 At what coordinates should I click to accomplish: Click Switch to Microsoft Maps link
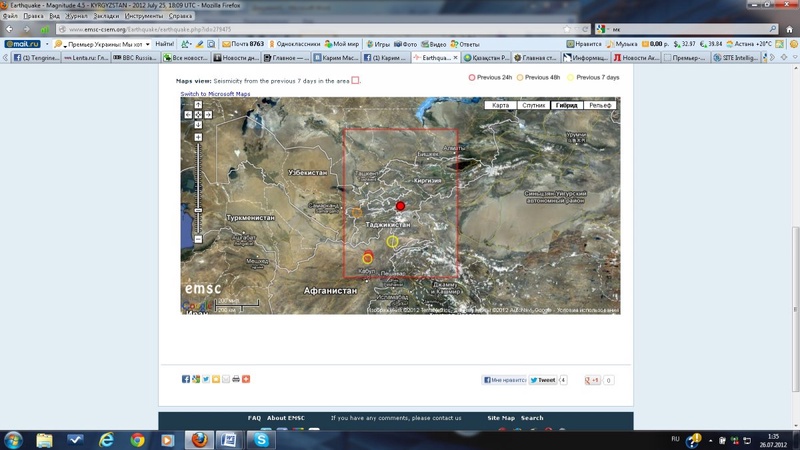coord(215,93)
